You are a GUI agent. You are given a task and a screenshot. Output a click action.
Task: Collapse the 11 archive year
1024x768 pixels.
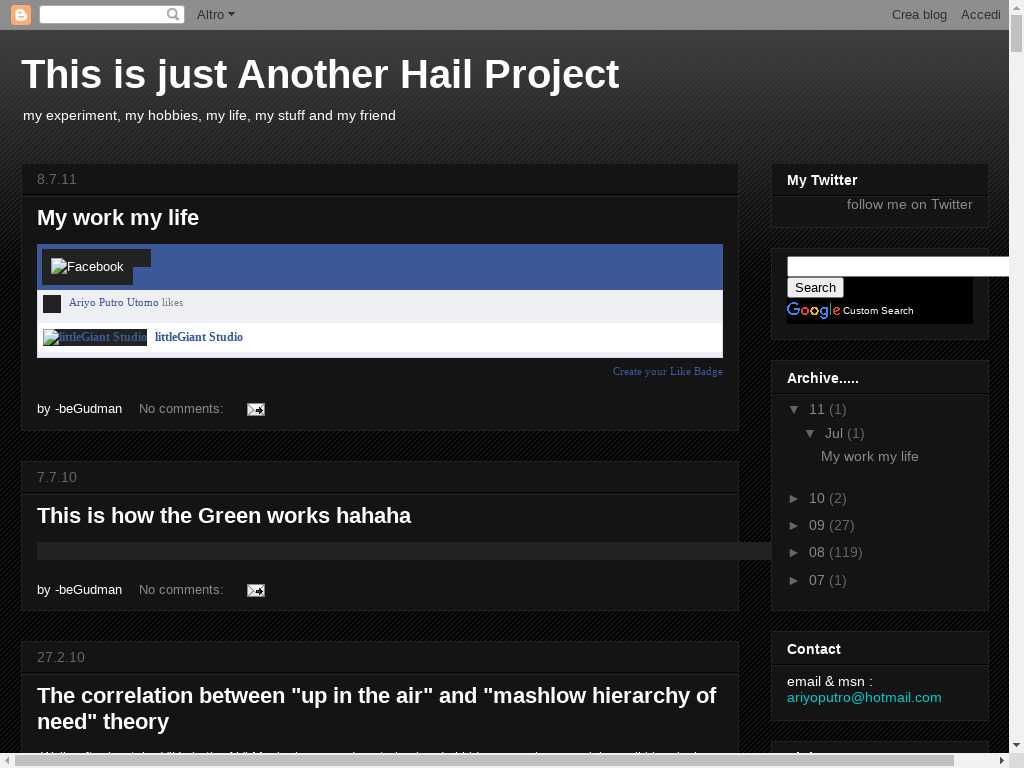795,409
